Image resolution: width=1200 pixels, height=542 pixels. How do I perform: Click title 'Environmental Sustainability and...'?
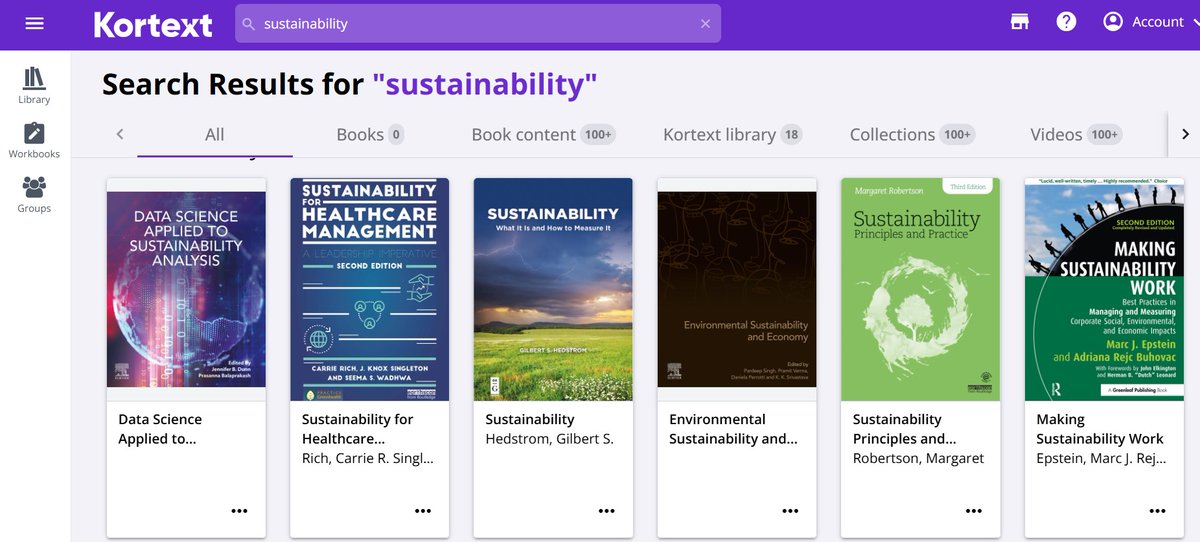coord(733,429)
